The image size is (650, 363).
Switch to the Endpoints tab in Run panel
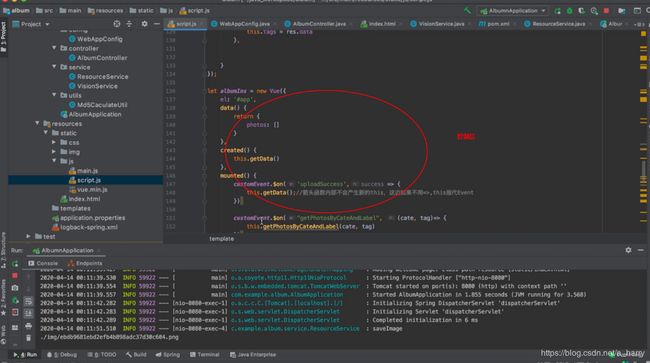[85, 263]
